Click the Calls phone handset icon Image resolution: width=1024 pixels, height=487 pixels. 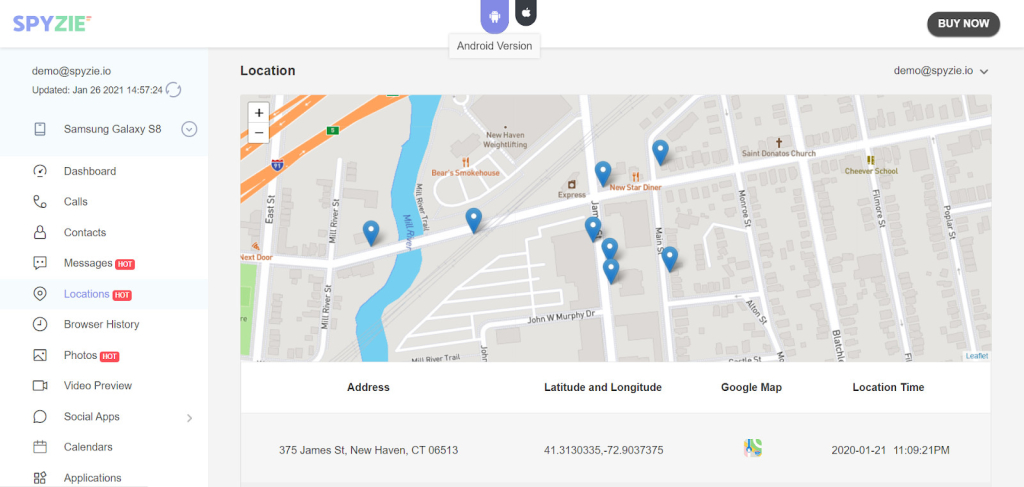point(40,202)
